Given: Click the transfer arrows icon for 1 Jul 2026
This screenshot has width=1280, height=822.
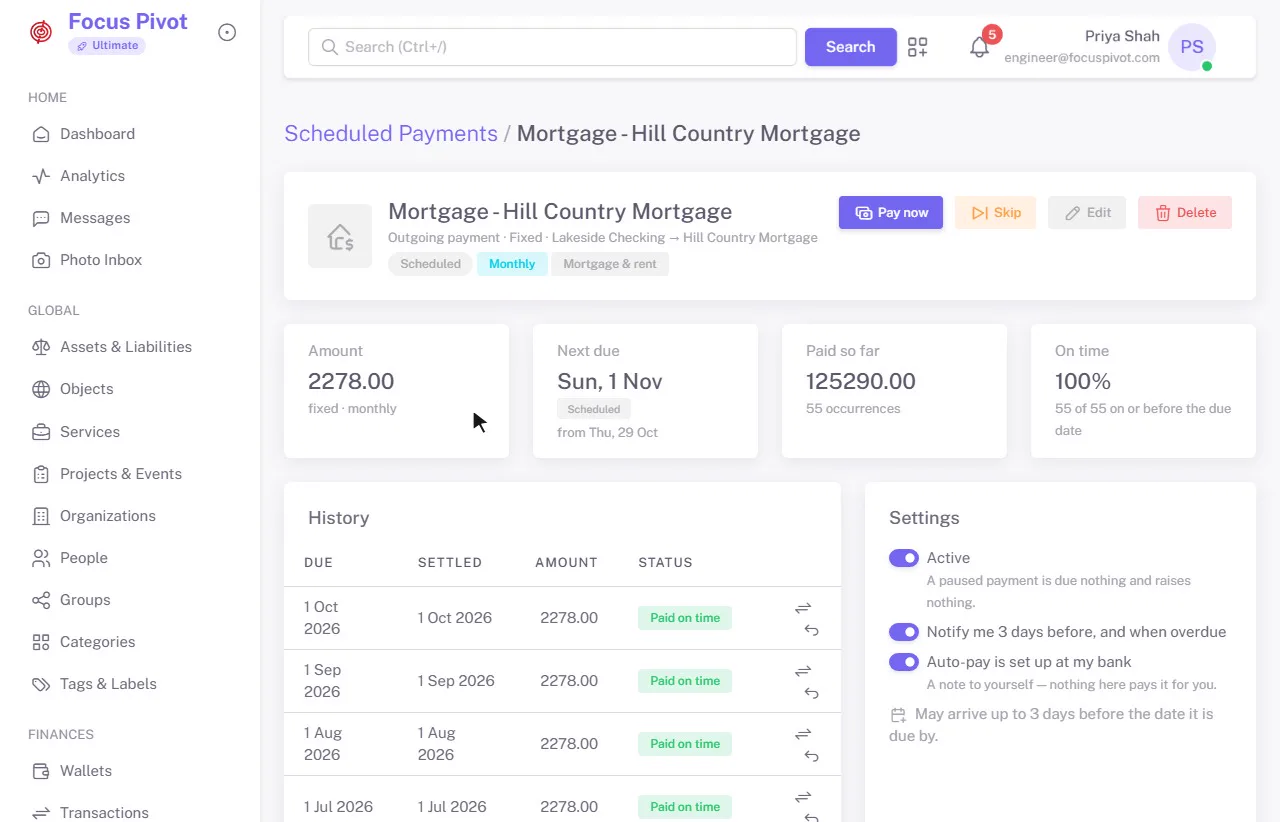Looking at the screenshot, I should tap(803, 797).
